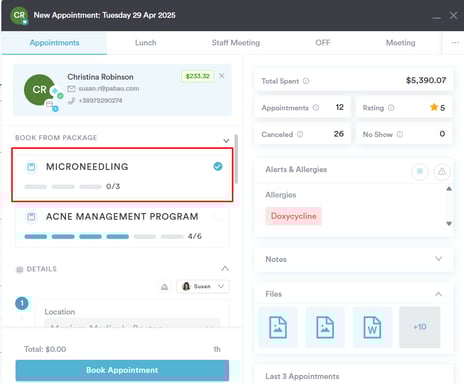The width and height of the screenshot is (464, 383).
Task: Click the rating star icon
Action: tap(434, 107)
